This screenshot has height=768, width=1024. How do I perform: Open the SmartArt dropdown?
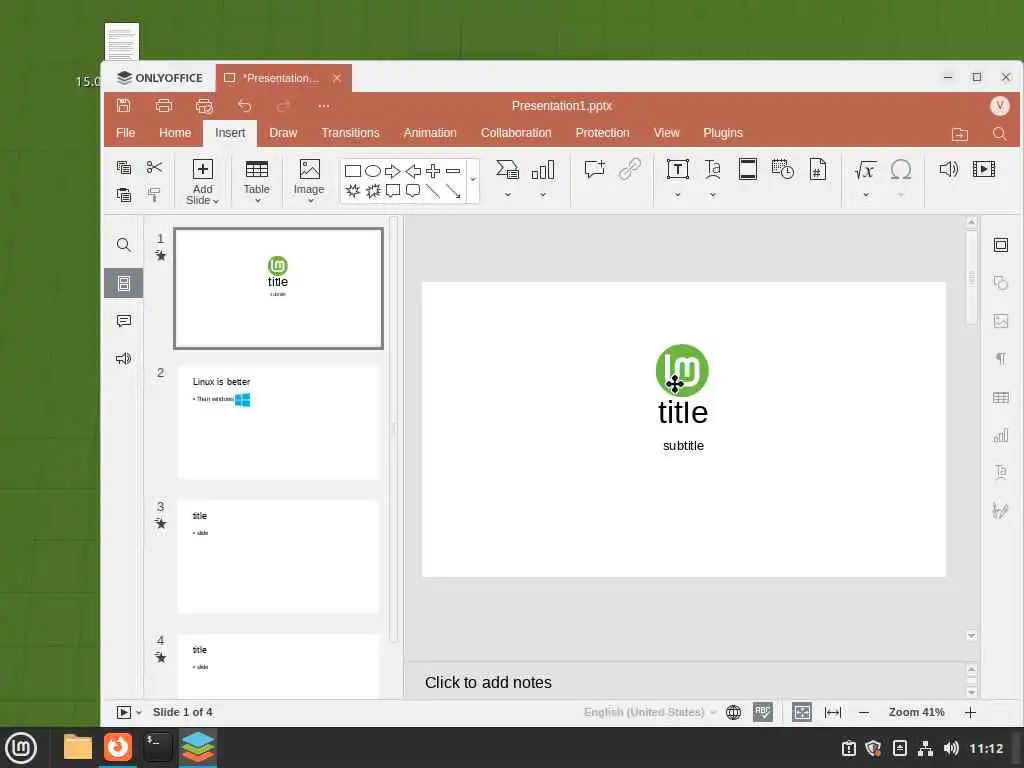click(507, 195)
